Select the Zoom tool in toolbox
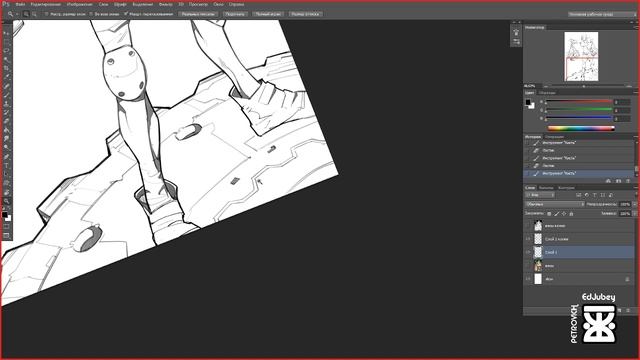The width and height of the screenshot is (640, 360). pyautogui.click(x=6, y=201)
